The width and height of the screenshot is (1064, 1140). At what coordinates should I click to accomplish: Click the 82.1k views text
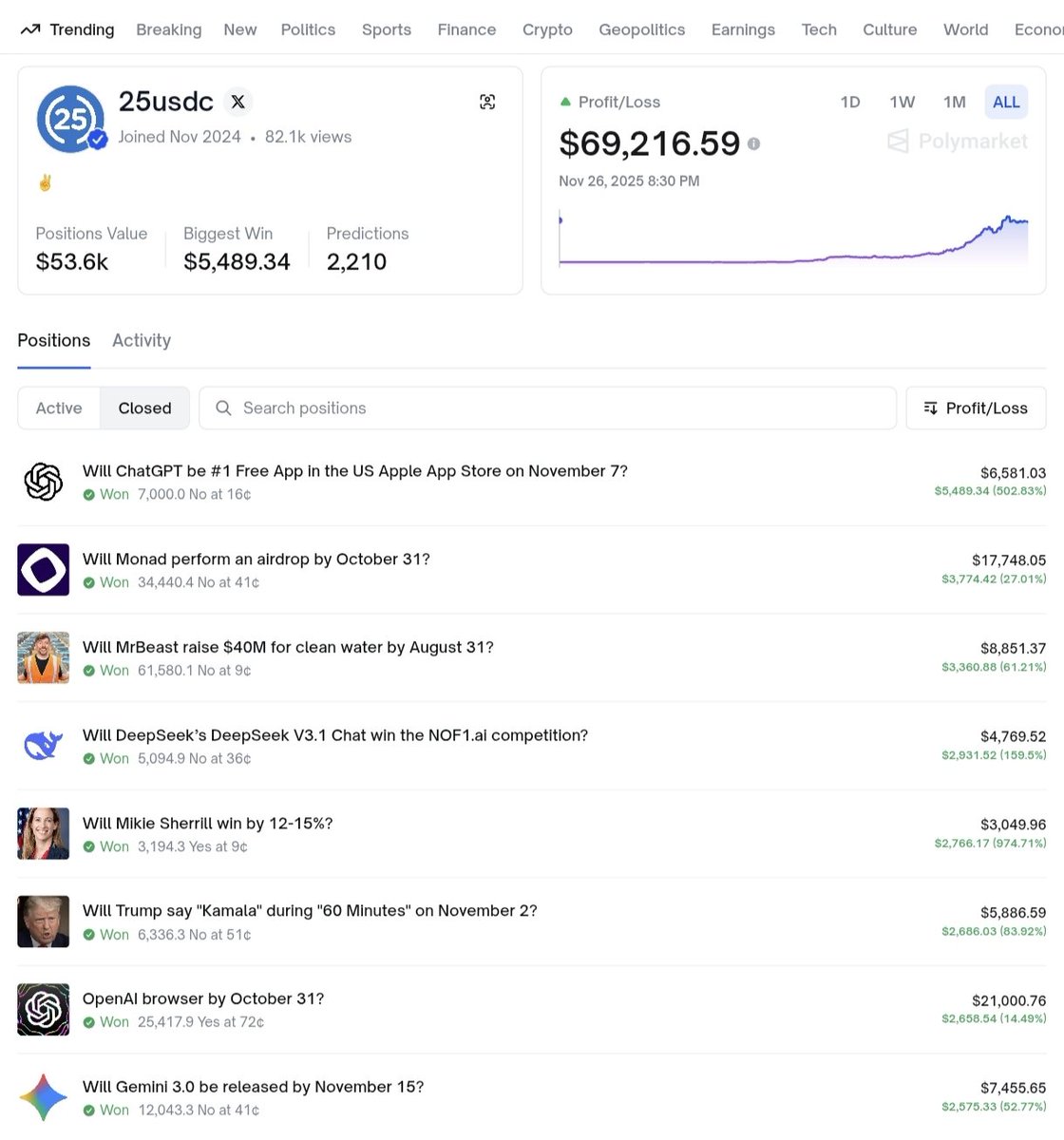coord(308,137)
